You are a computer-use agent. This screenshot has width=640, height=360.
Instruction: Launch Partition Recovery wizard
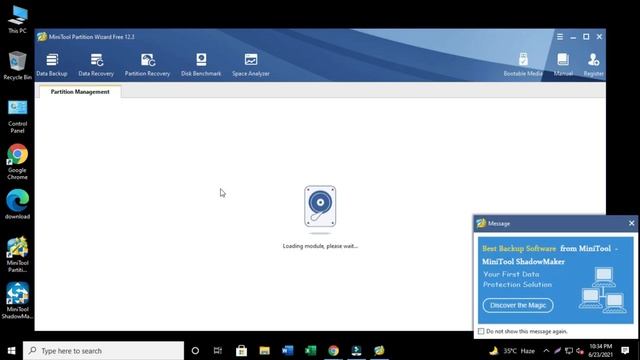(147, 64)
